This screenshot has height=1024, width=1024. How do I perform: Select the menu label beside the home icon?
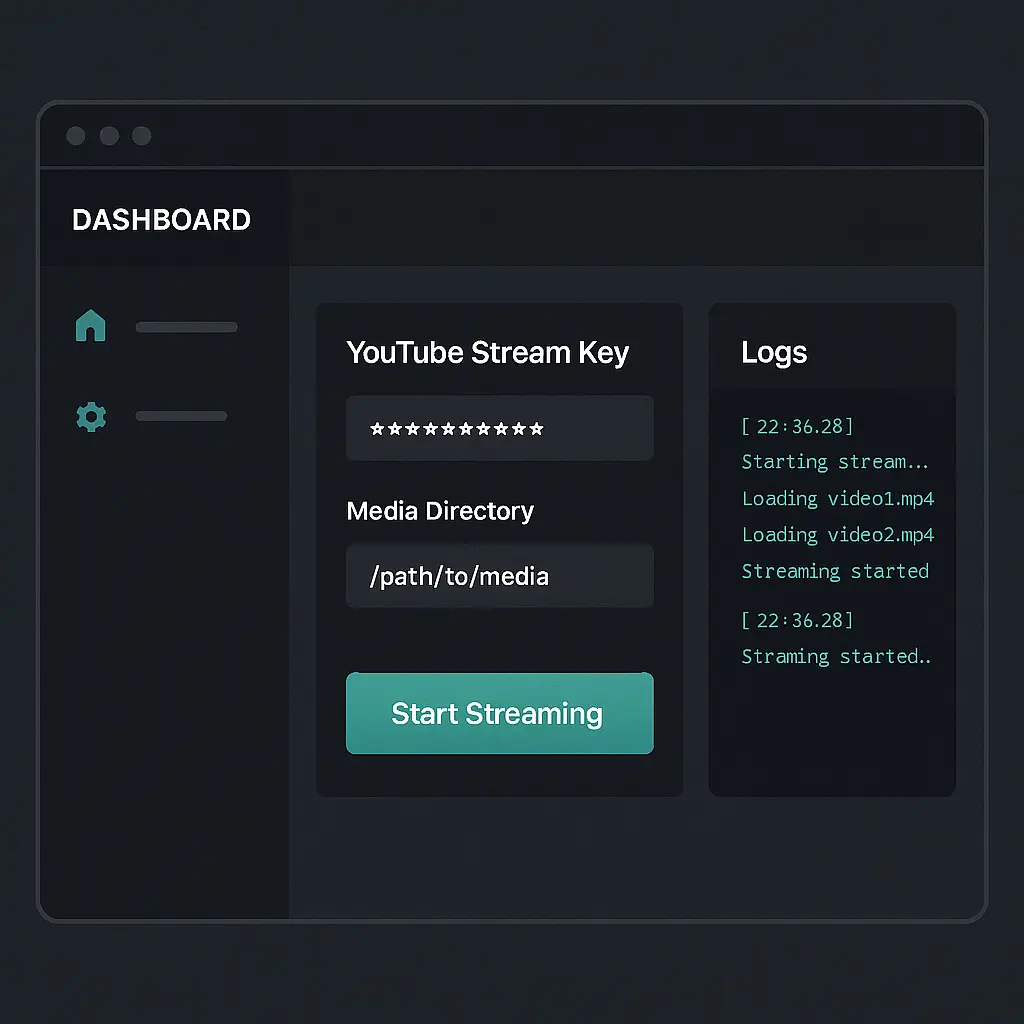[x=186, y=327]
